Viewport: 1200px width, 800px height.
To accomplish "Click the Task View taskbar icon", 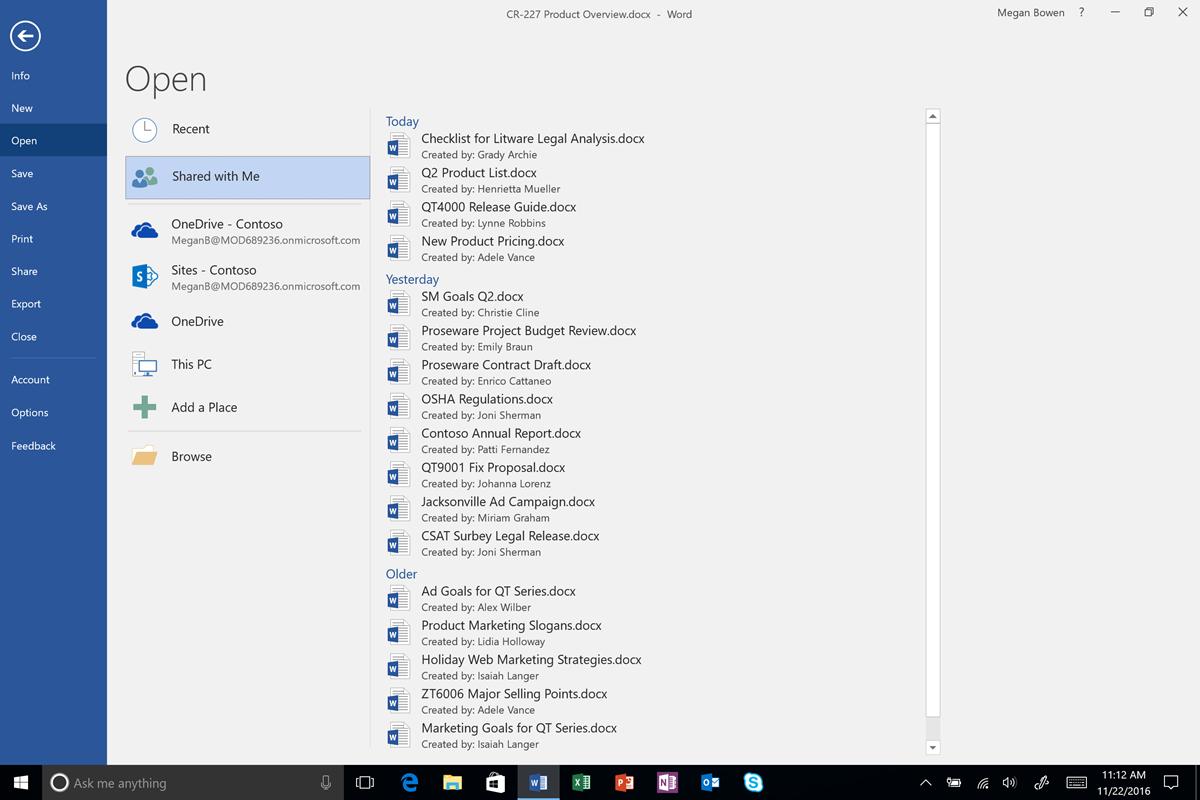I will 365,783.
